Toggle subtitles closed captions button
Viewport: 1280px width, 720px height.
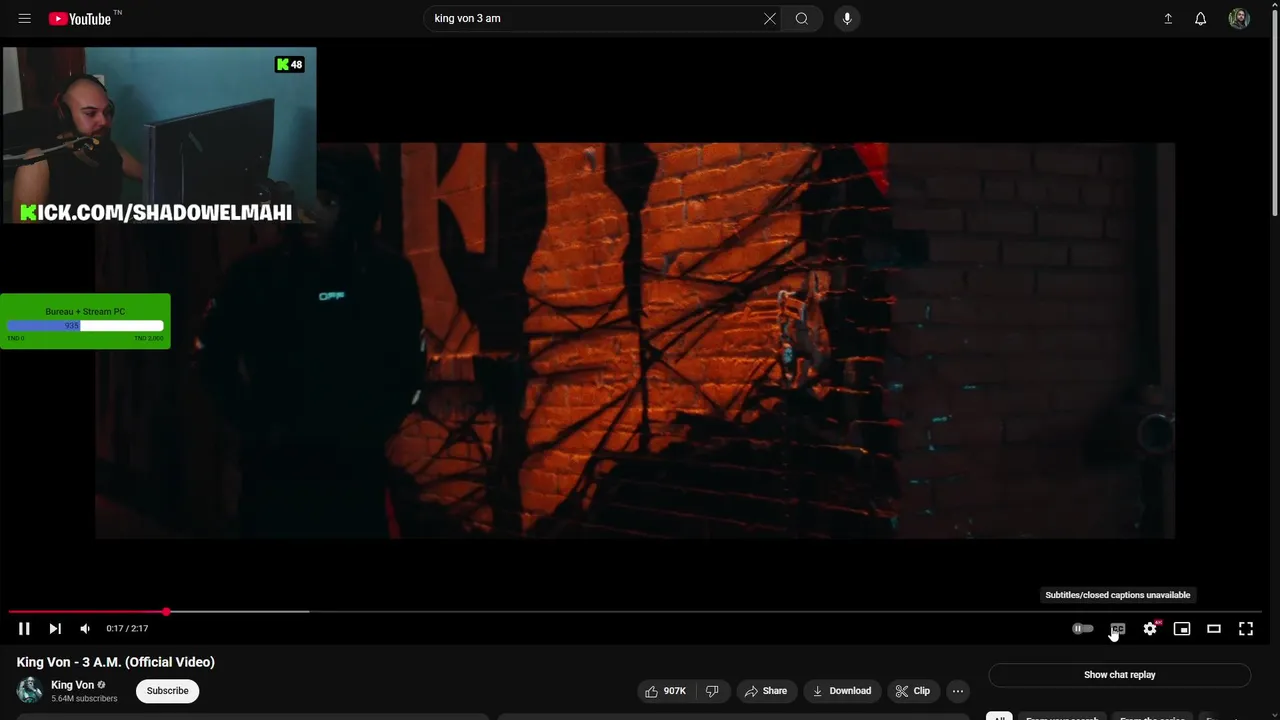[1118, 628]
